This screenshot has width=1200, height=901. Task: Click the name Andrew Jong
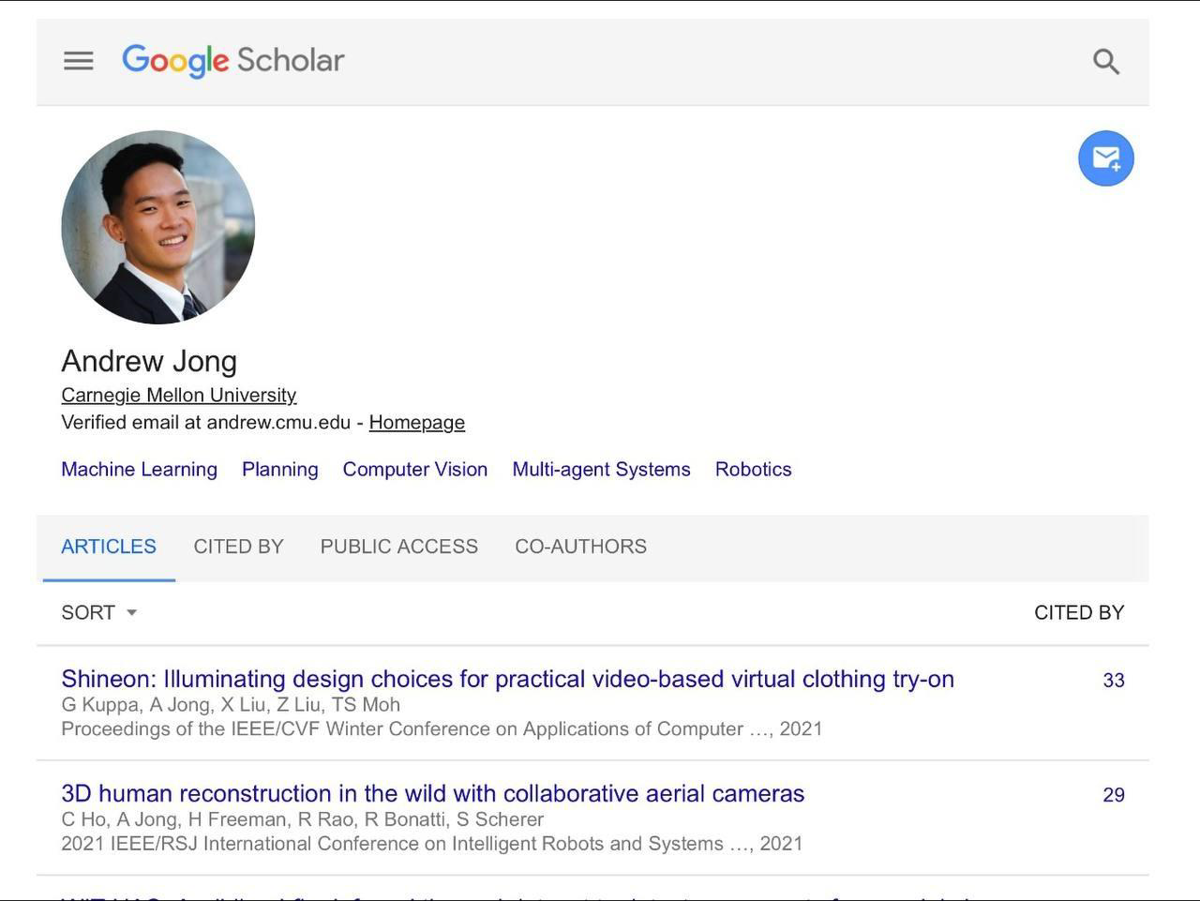[x=149, y=361]
